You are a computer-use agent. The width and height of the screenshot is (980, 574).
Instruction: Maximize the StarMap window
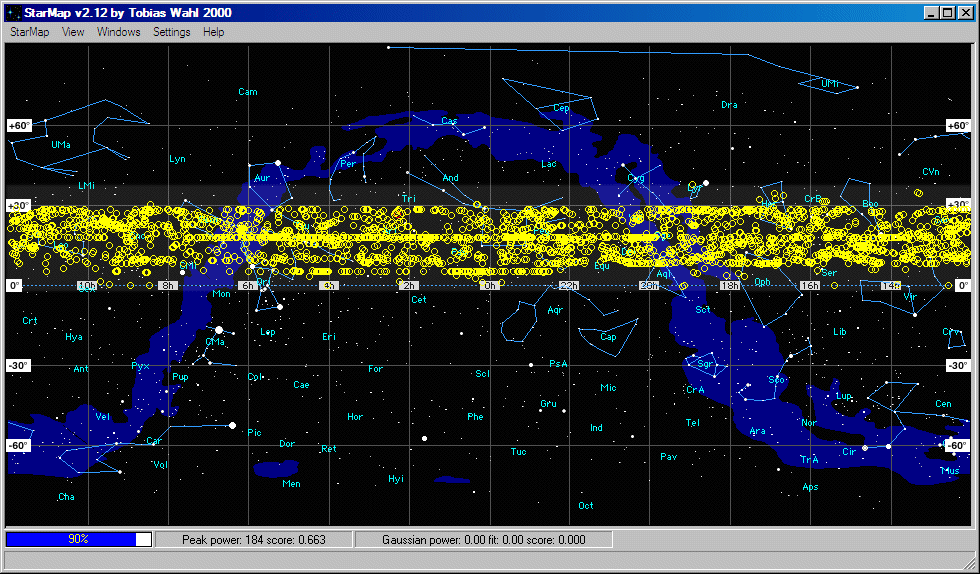948,12
